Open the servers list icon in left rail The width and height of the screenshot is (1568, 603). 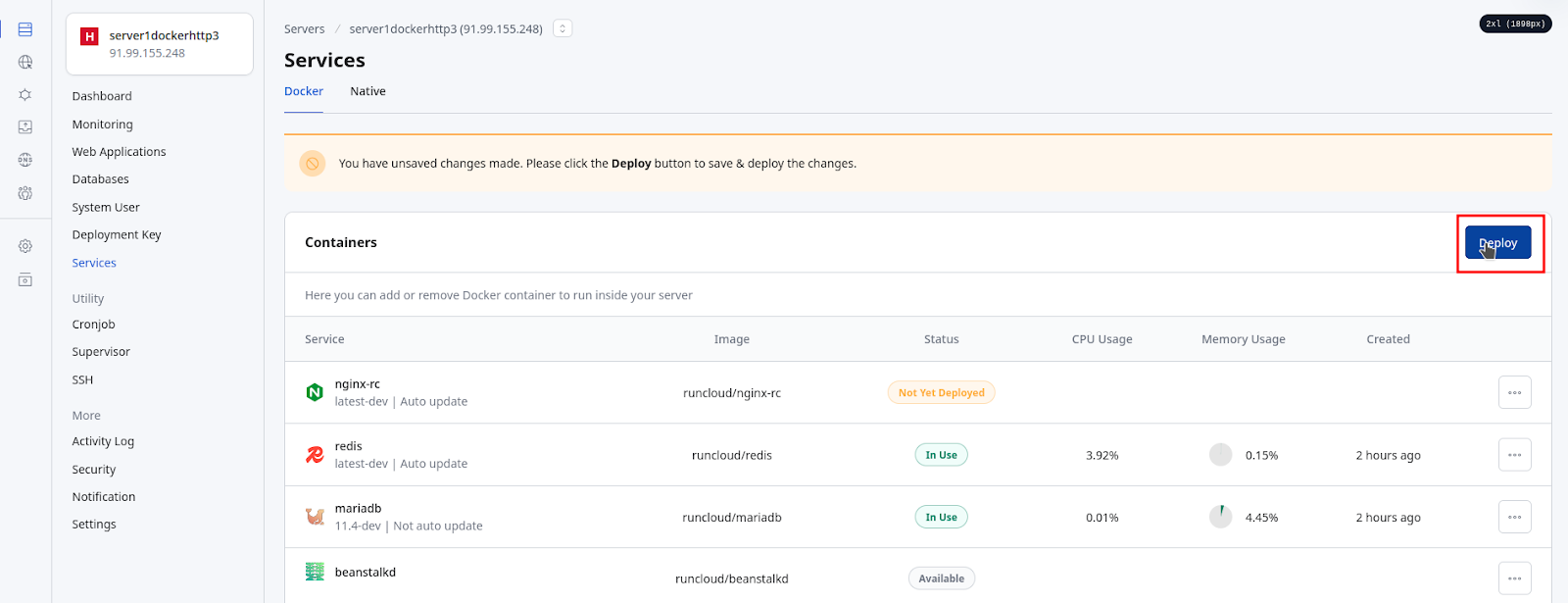(25, 29)
